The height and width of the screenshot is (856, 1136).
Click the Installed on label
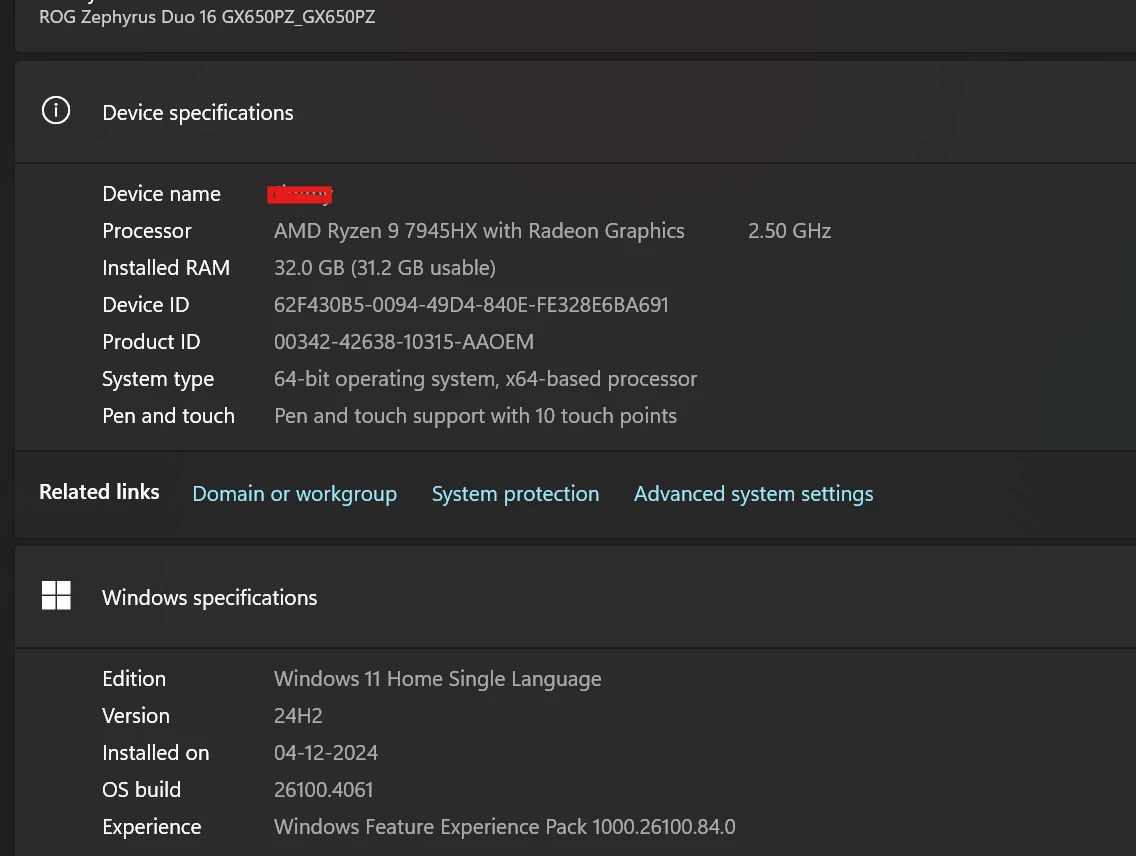click(156, 752)
